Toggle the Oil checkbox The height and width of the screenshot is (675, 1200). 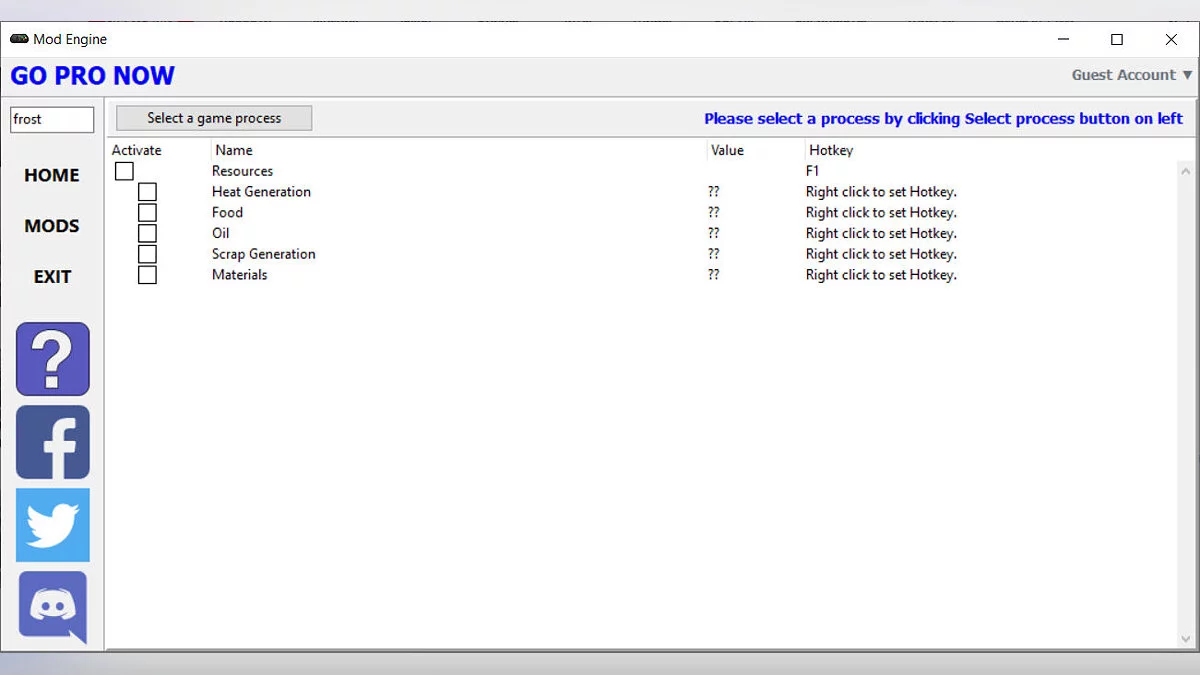coord(147,233)
